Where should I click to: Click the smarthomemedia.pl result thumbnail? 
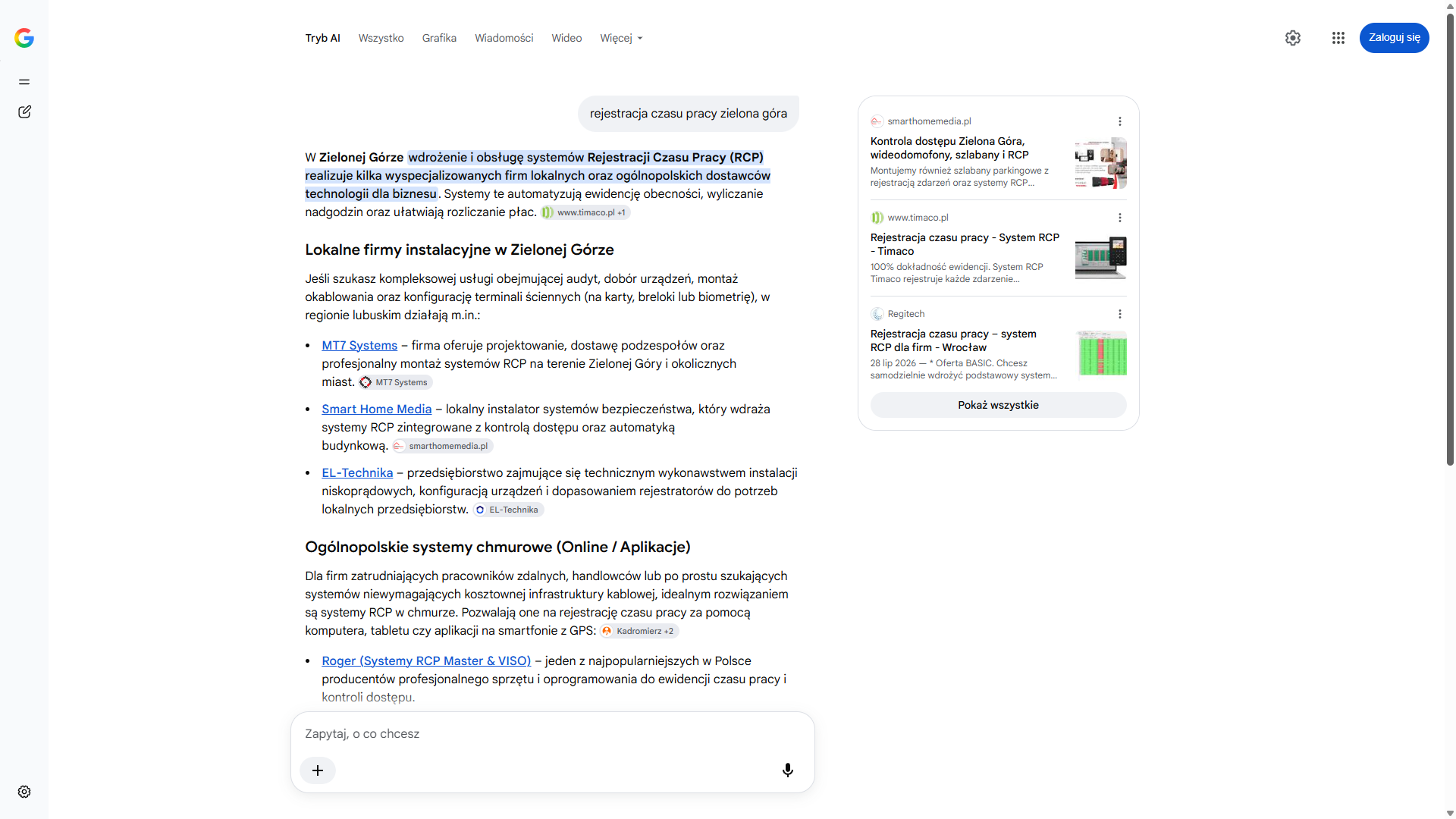pos(1100,163)
